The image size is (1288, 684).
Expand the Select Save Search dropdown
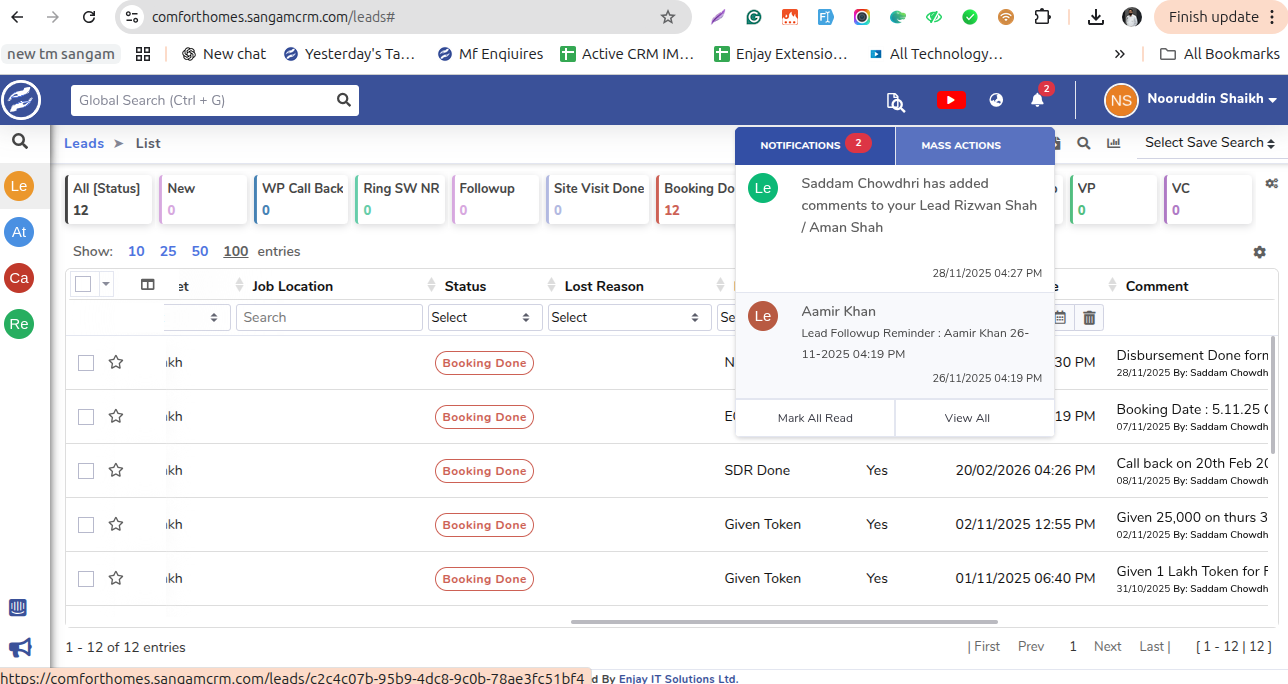click(x=1210, y=143)
